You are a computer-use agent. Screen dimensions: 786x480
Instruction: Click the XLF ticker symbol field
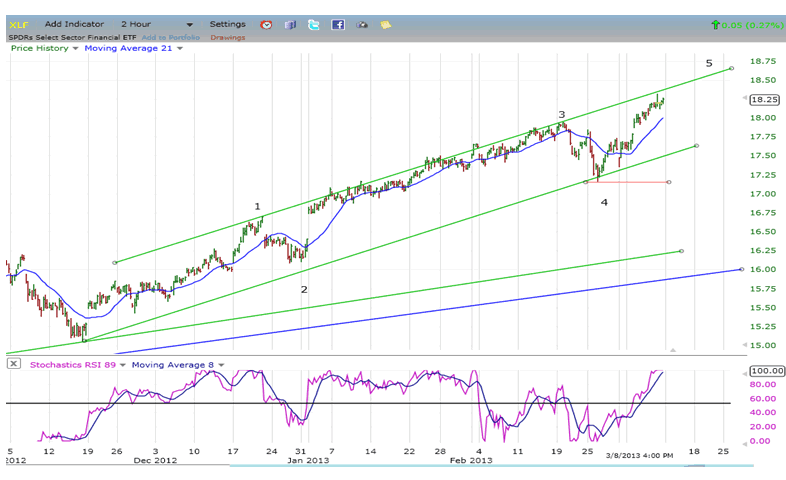tap(20, 24)
